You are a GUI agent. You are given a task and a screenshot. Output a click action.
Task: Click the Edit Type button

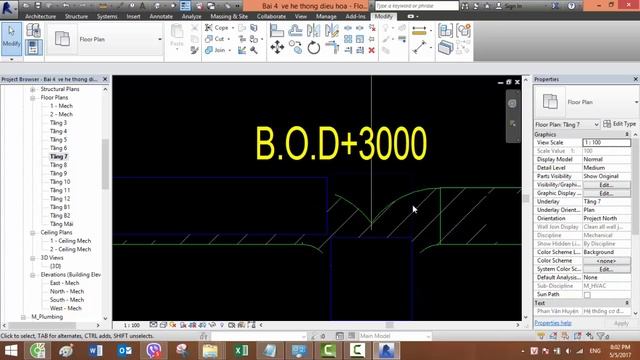[x=620, y=124]
